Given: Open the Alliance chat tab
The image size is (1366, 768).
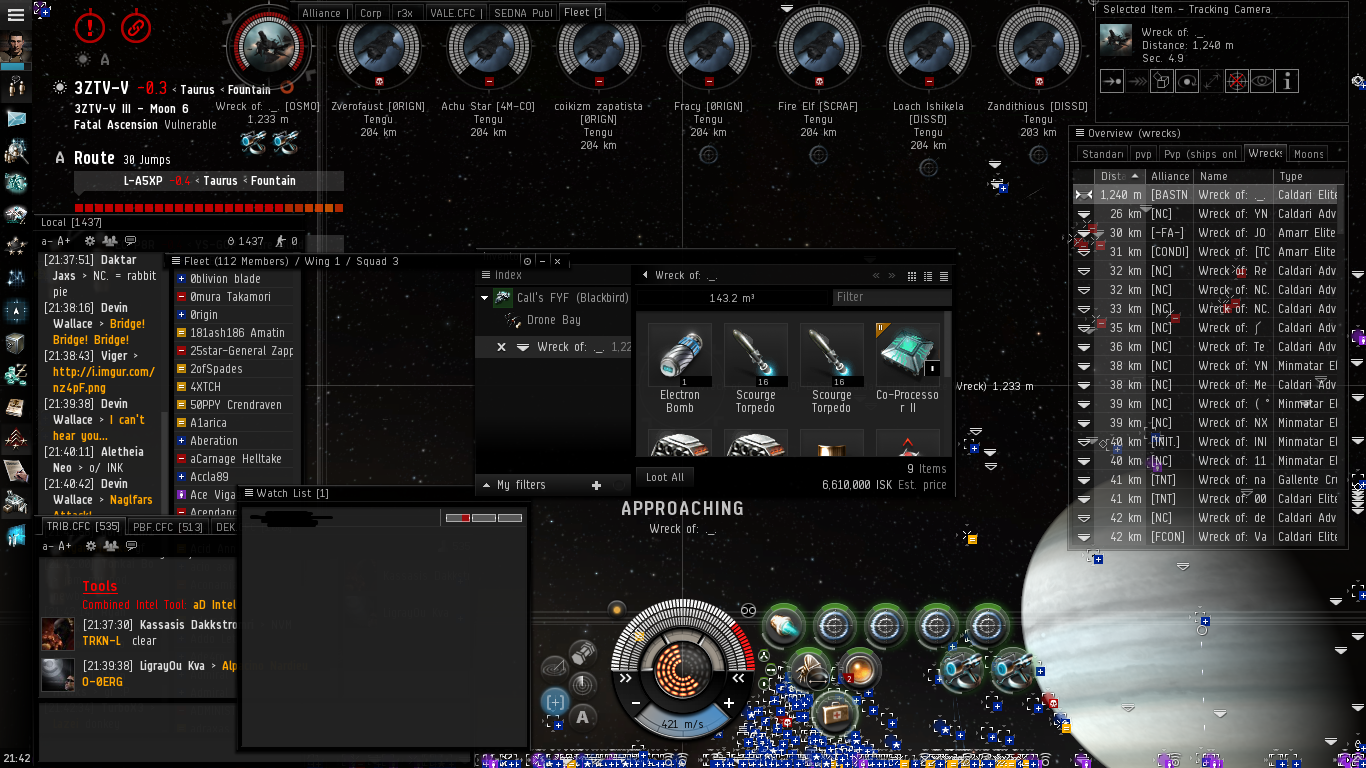Looking at the screenshot, I should pos(325,13).
